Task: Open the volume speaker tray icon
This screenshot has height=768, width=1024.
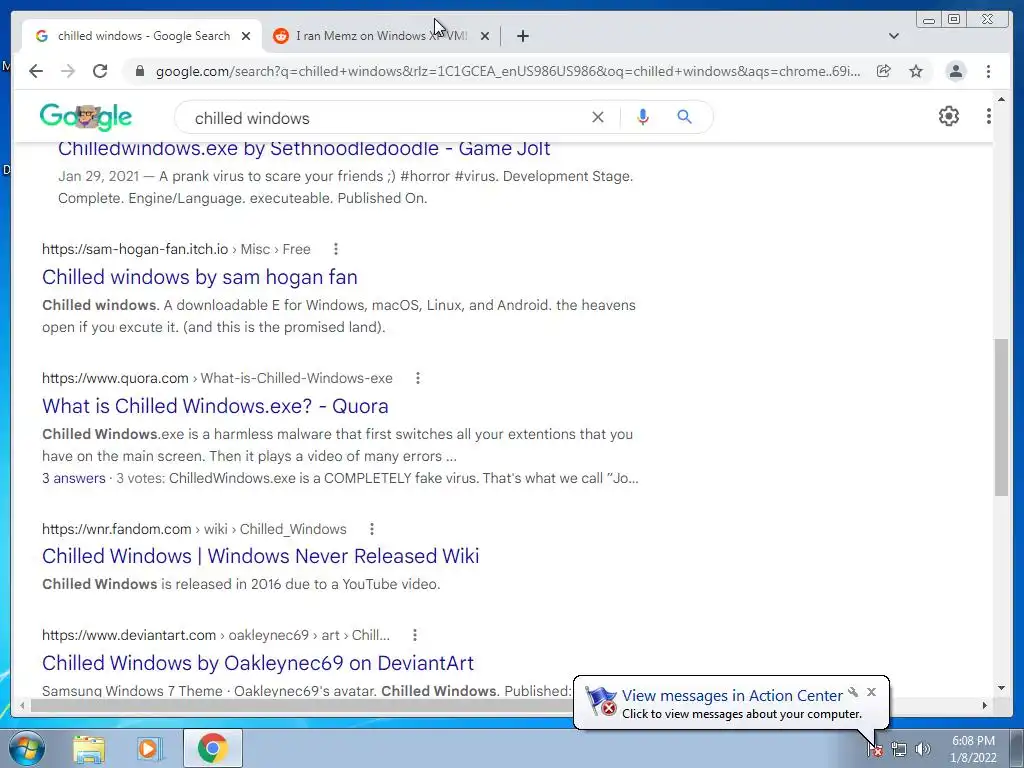Action: pyautogui.click(x=922, y=750)
